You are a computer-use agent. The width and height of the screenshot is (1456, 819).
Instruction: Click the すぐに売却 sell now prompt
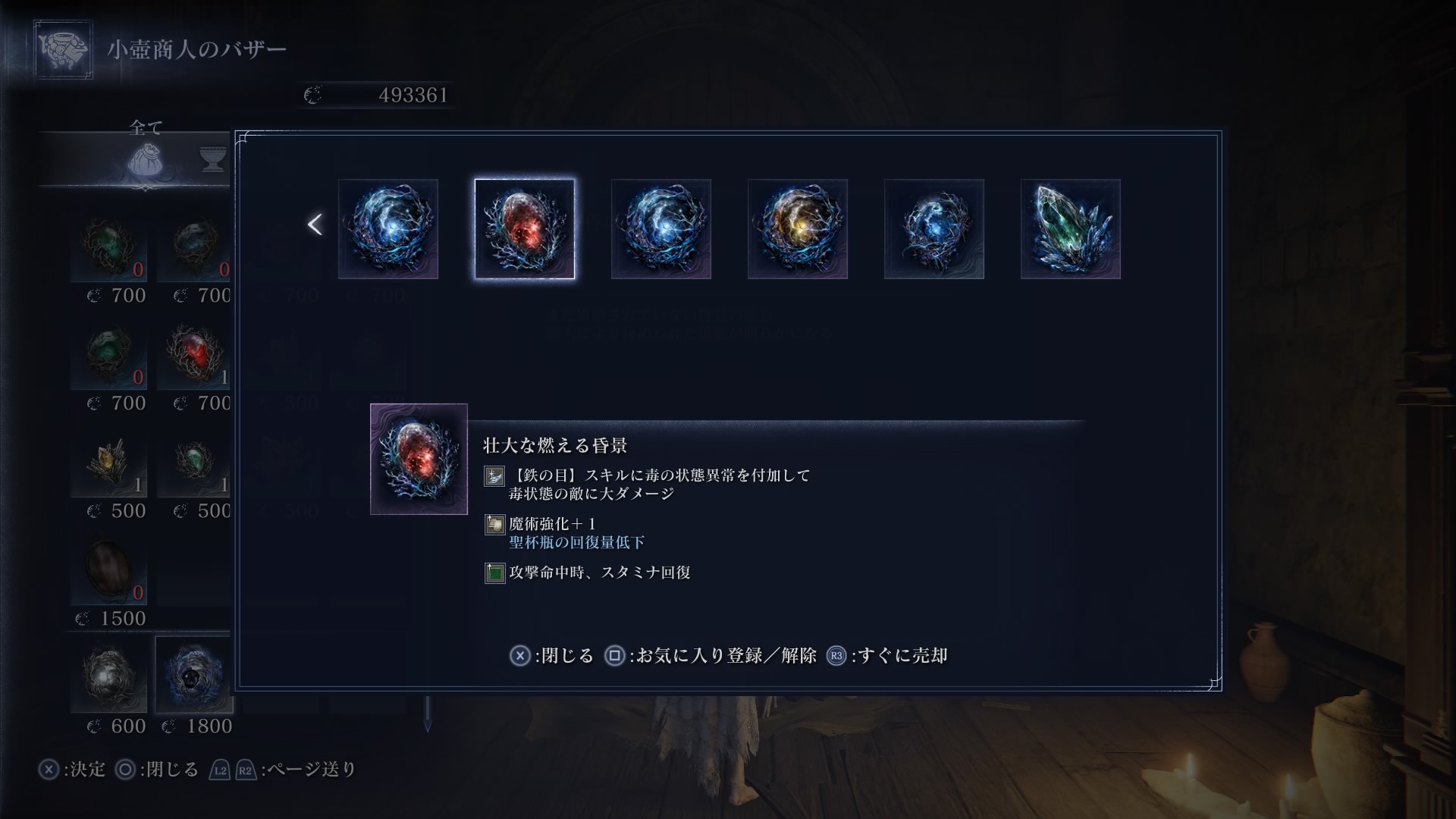pos(887,656)
